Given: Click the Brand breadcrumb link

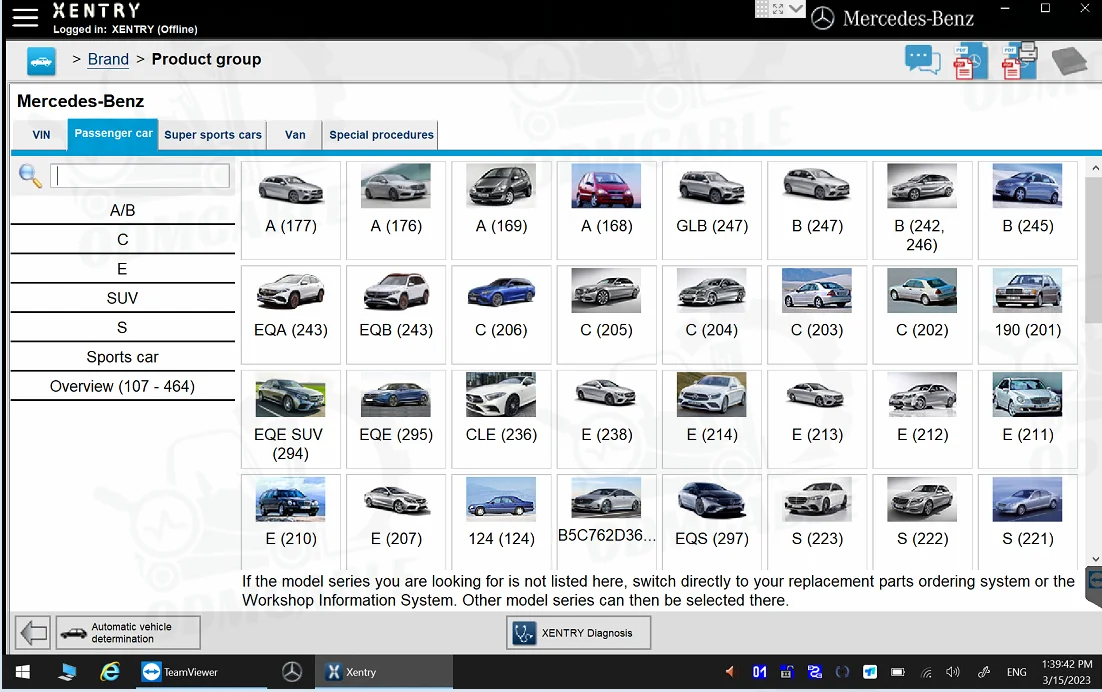Looking at the screenshot, I should pyautogui.click(x=108, y=59).
